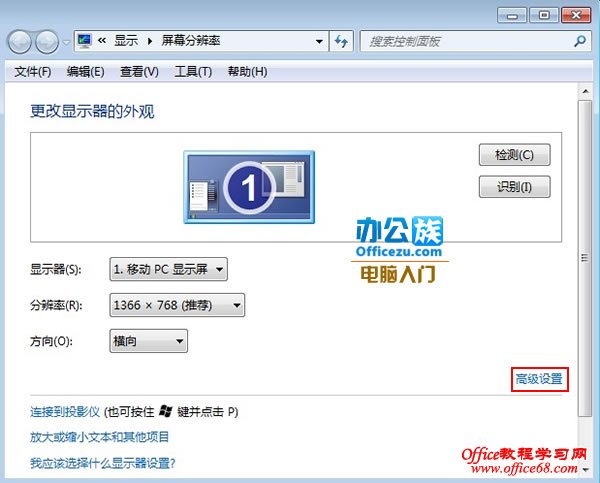Open the 文件(F) menu
This screenshot has width=600, height=483.
(33, 72)
